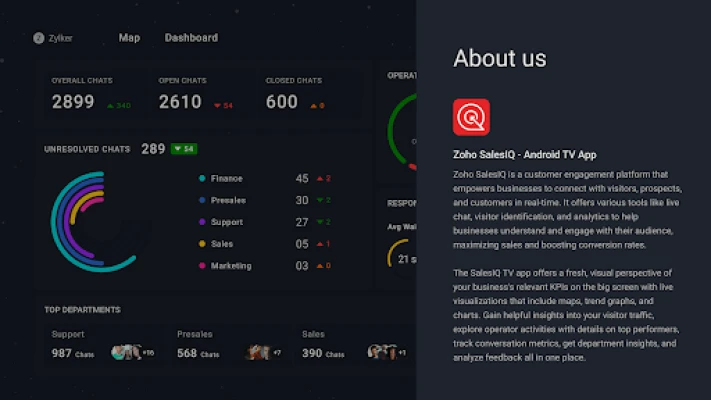Click the yellow Sales legend dot
The height and width of the screenshot is (400, 711).
[x=203, y=244]
